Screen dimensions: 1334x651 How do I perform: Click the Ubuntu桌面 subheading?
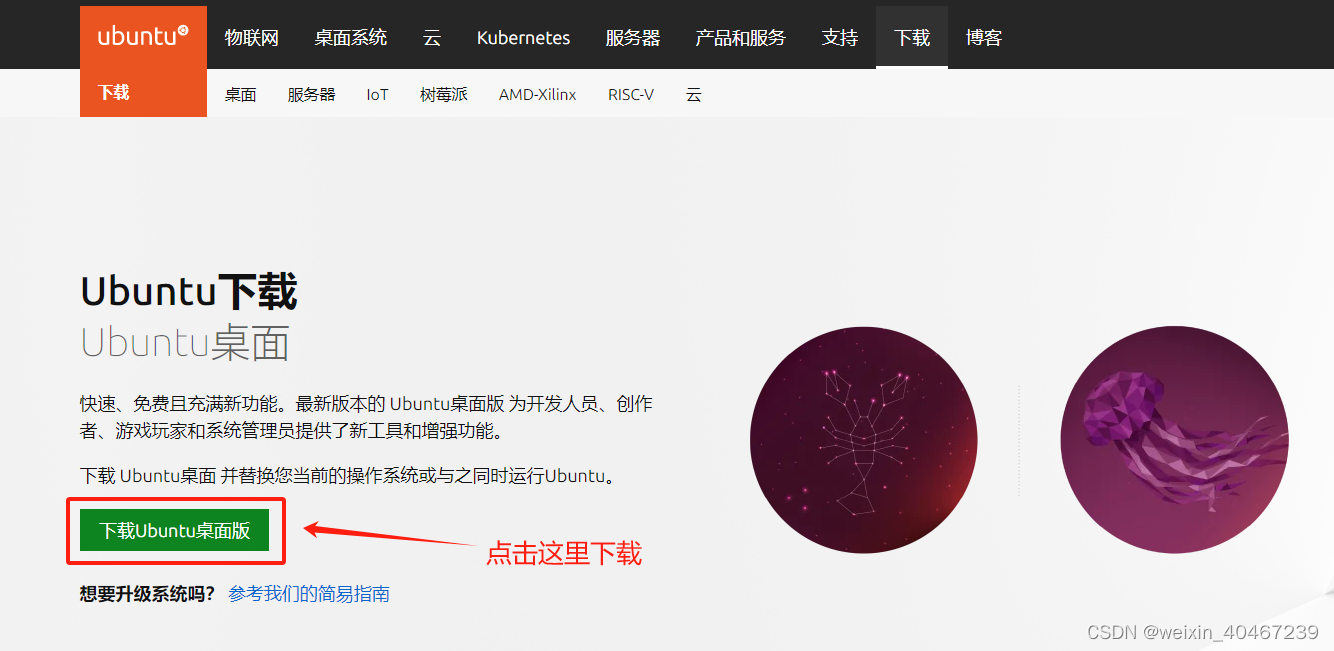pos(185,343)
